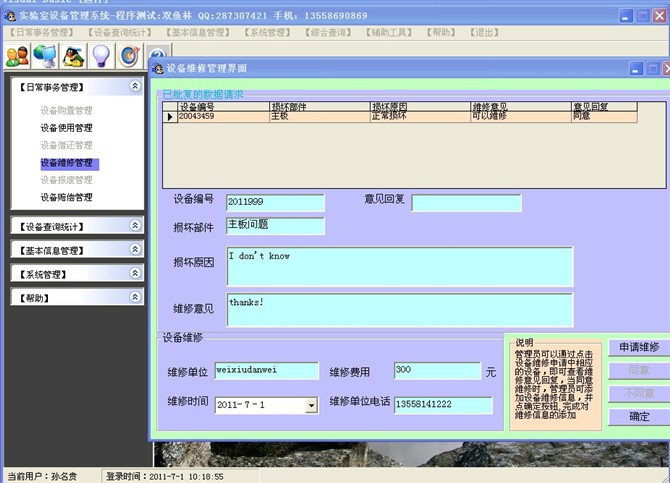Click the 设备编号 column header
Viewport: 670px width, 483px height.
223,107
